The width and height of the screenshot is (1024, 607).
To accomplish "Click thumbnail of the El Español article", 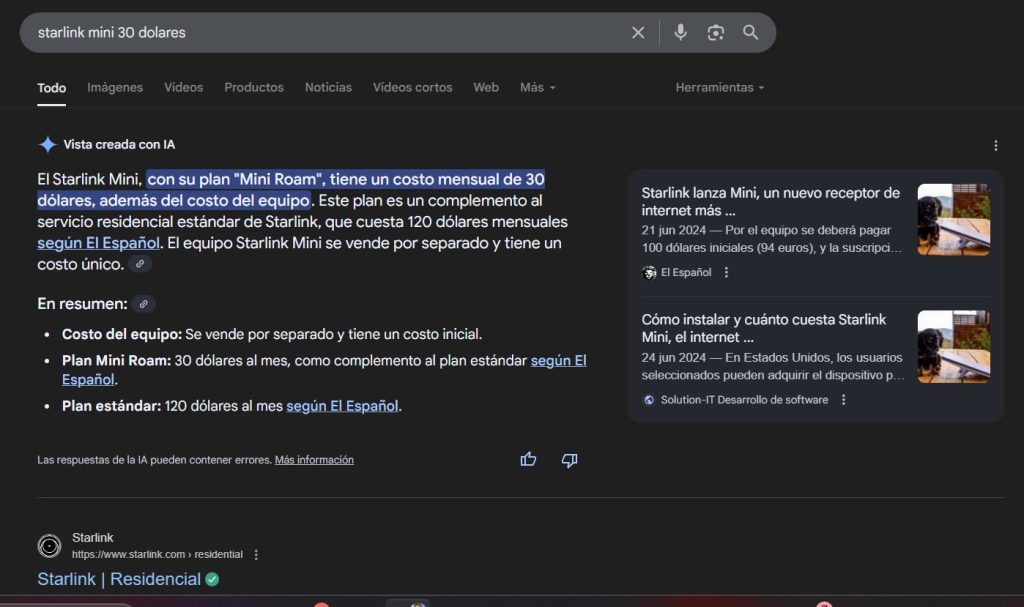I will pyautogui.click(x=953, y=220).
